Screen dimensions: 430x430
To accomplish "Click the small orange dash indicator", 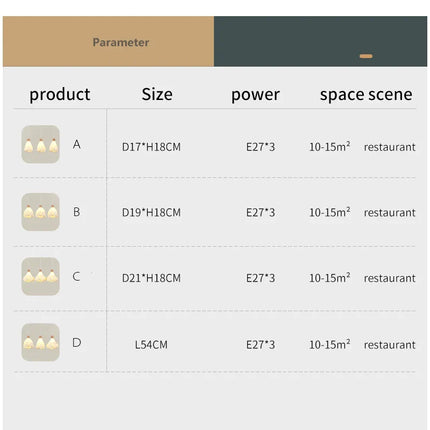I will coord(366,56).
